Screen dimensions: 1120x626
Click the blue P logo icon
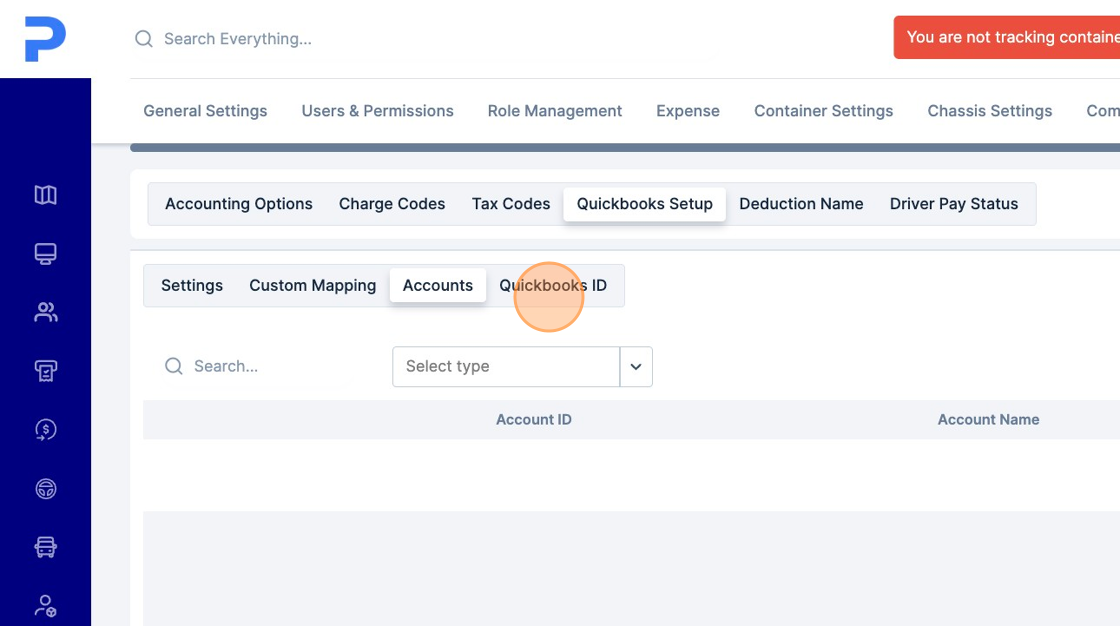[45, 39]
